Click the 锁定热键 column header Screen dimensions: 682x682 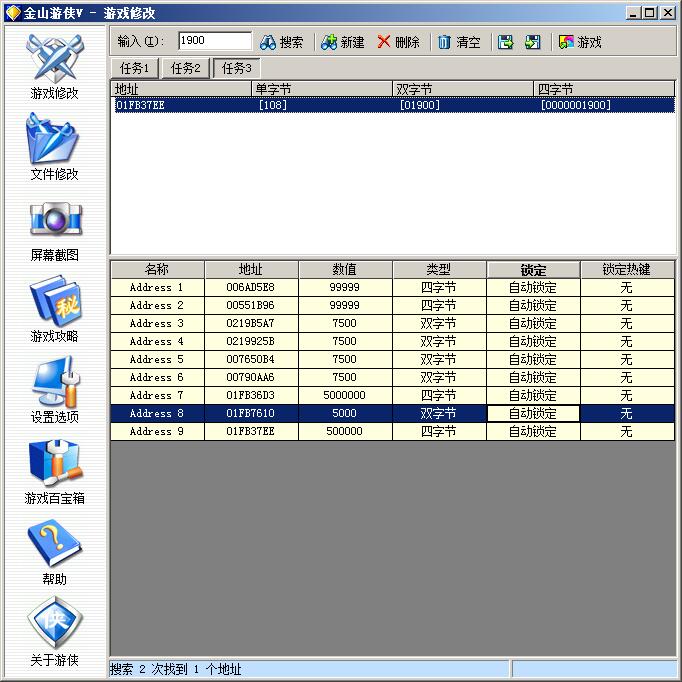click(627, 269)
